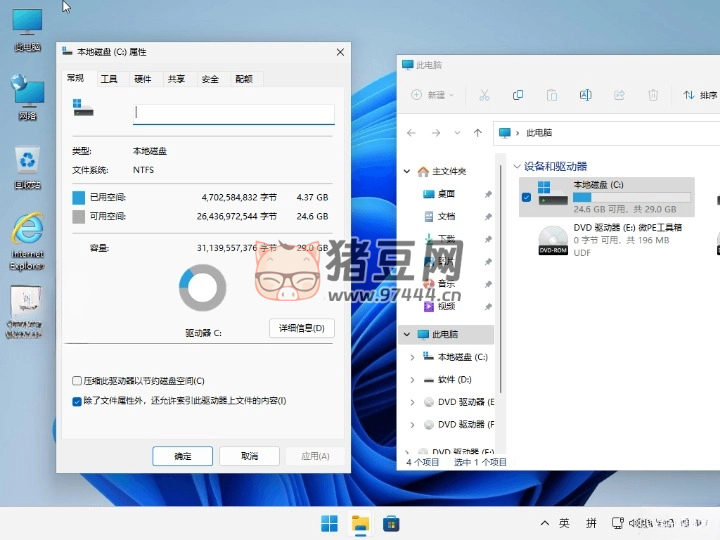Uncheck allow indexing file contents option
720x540 pixels.
78,401
